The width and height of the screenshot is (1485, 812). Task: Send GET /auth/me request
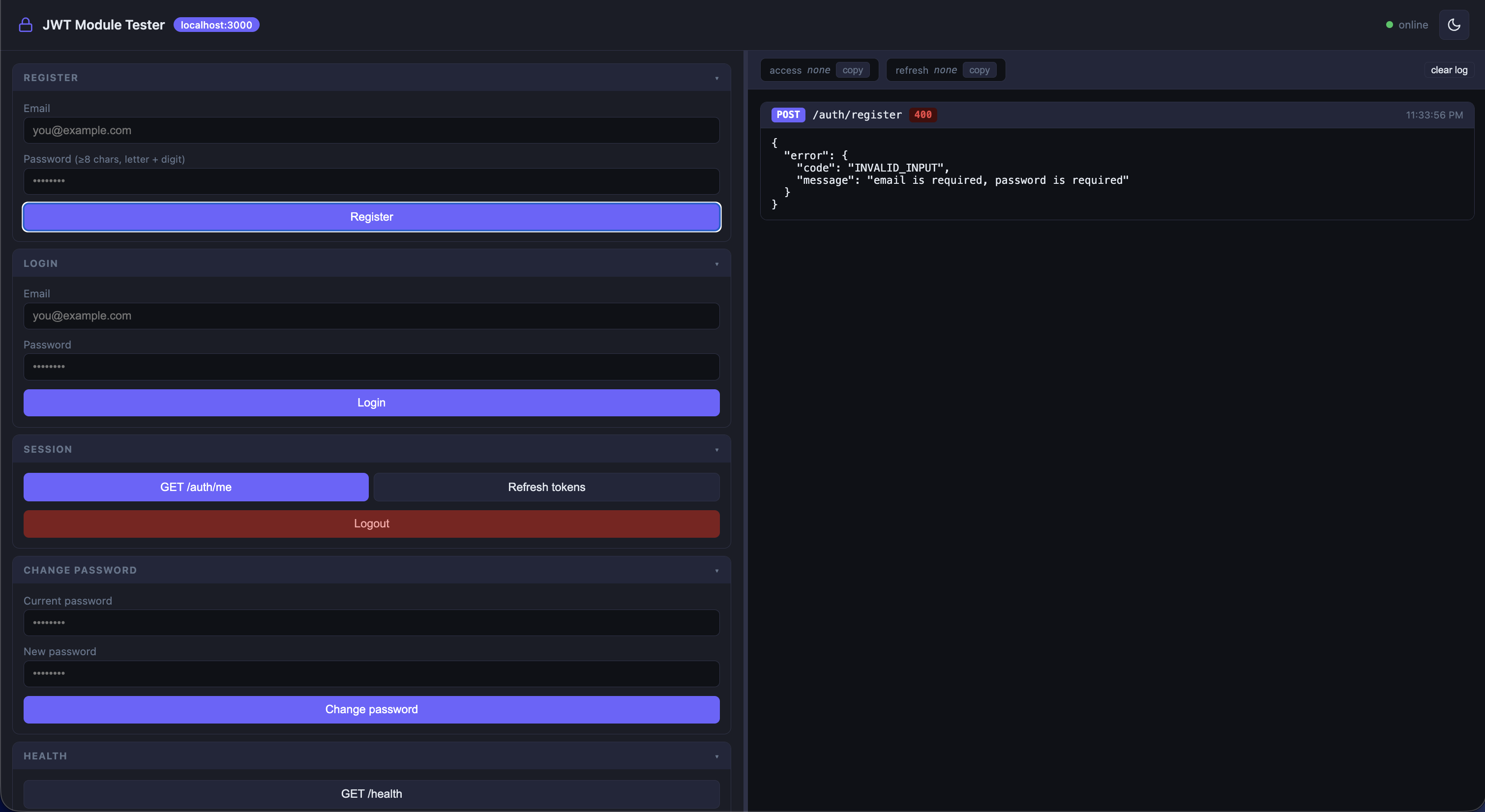196,487
